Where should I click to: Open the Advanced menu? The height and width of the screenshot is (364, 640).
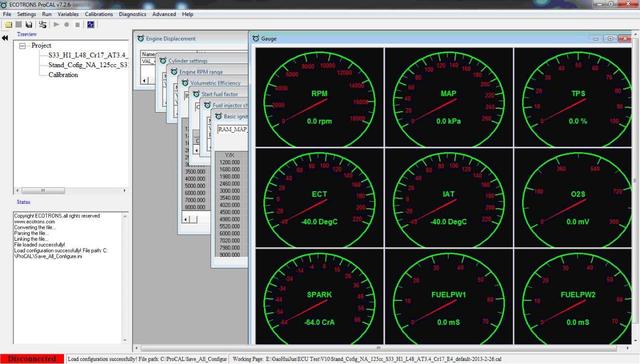pos(164,14)
